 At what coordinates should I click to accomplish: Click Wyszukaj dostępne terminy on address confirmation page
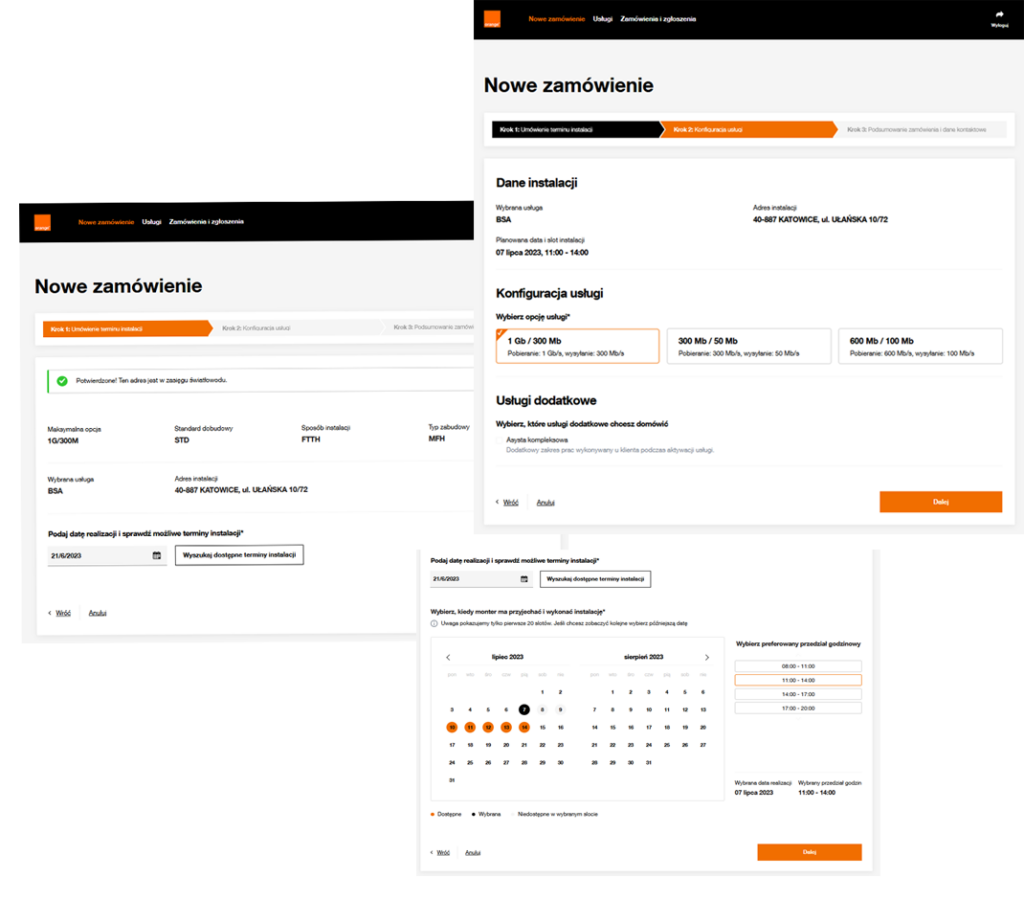(239, 555)
